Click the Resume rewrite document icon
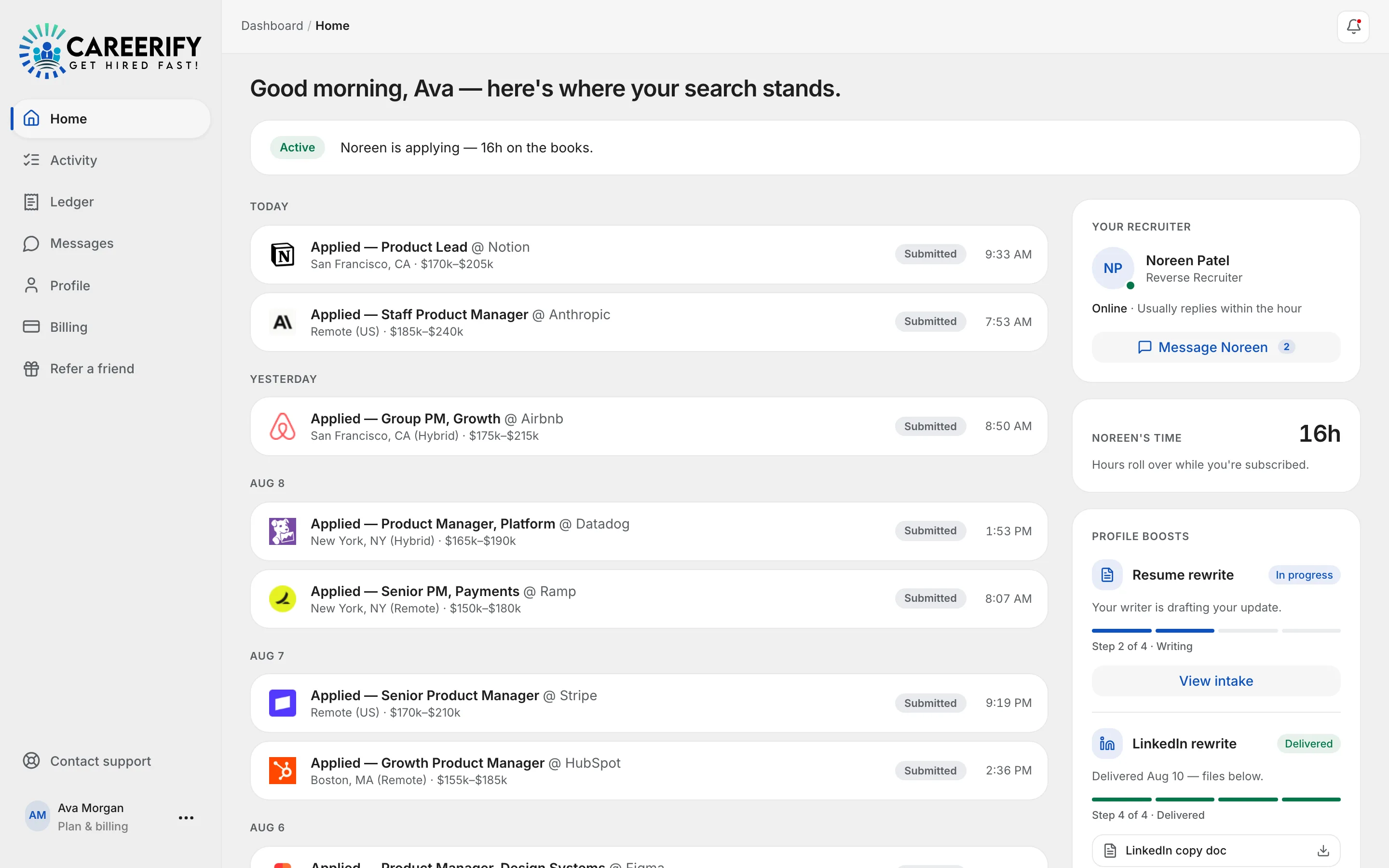The image size is (1389, 868). pos(1107,575)
